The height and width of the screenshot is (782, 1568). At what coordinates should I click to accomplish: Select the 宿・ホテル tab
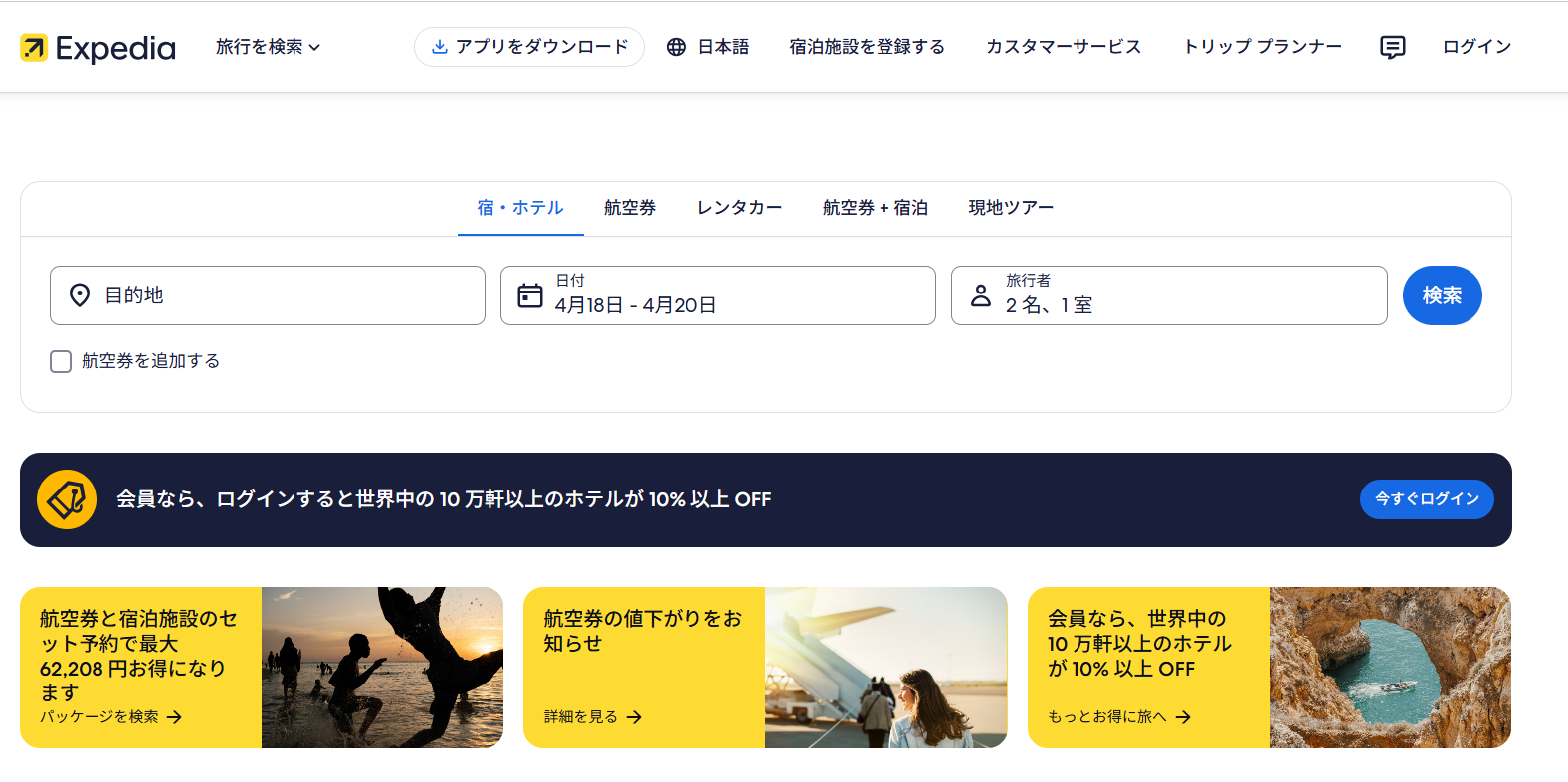point(520,208)
